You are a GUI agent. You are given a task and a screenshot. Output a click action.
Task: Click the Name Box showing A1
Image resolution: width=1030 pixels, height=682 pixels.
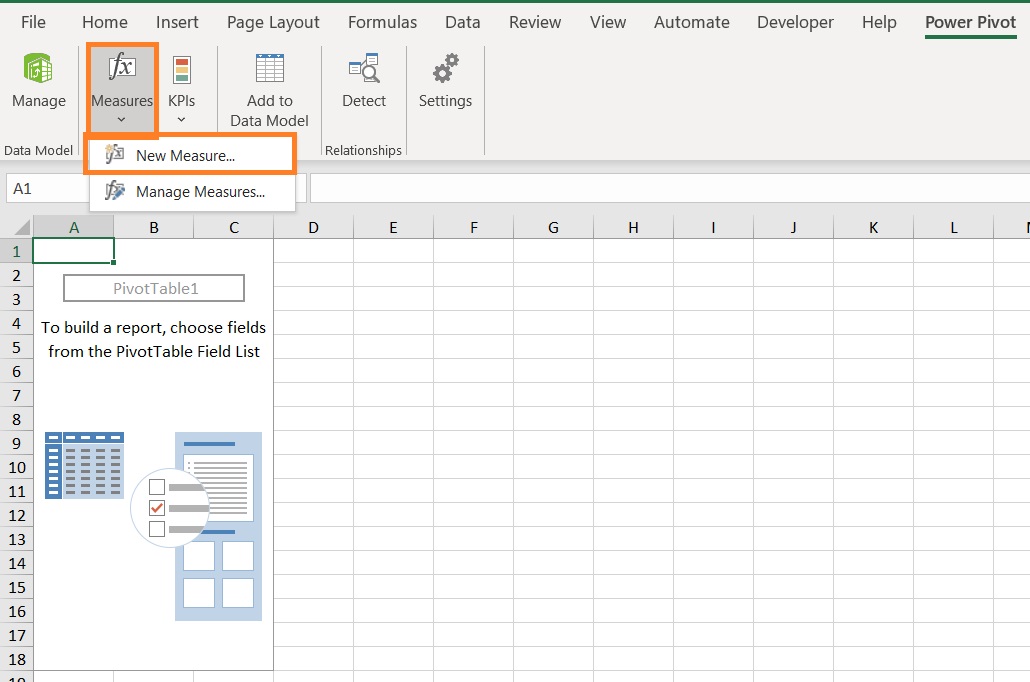(x=48, y=189)
